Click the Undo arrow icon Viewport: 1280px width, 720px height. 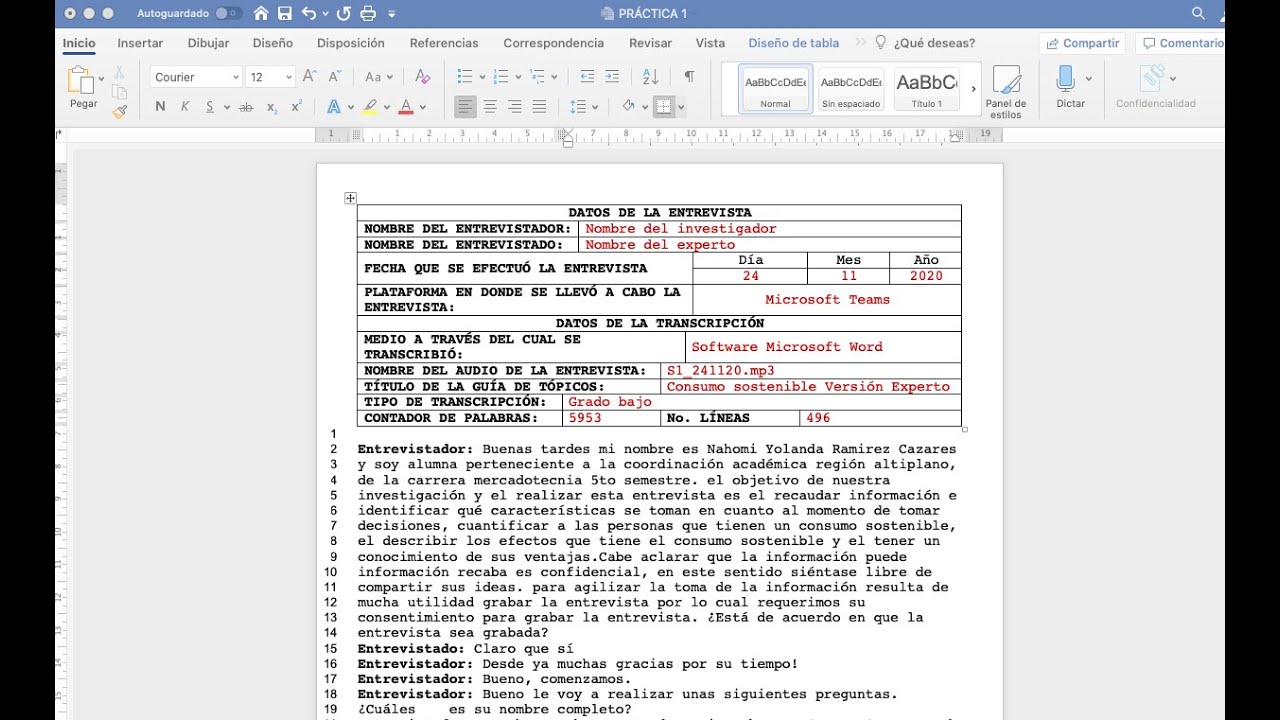pos(308,14)
